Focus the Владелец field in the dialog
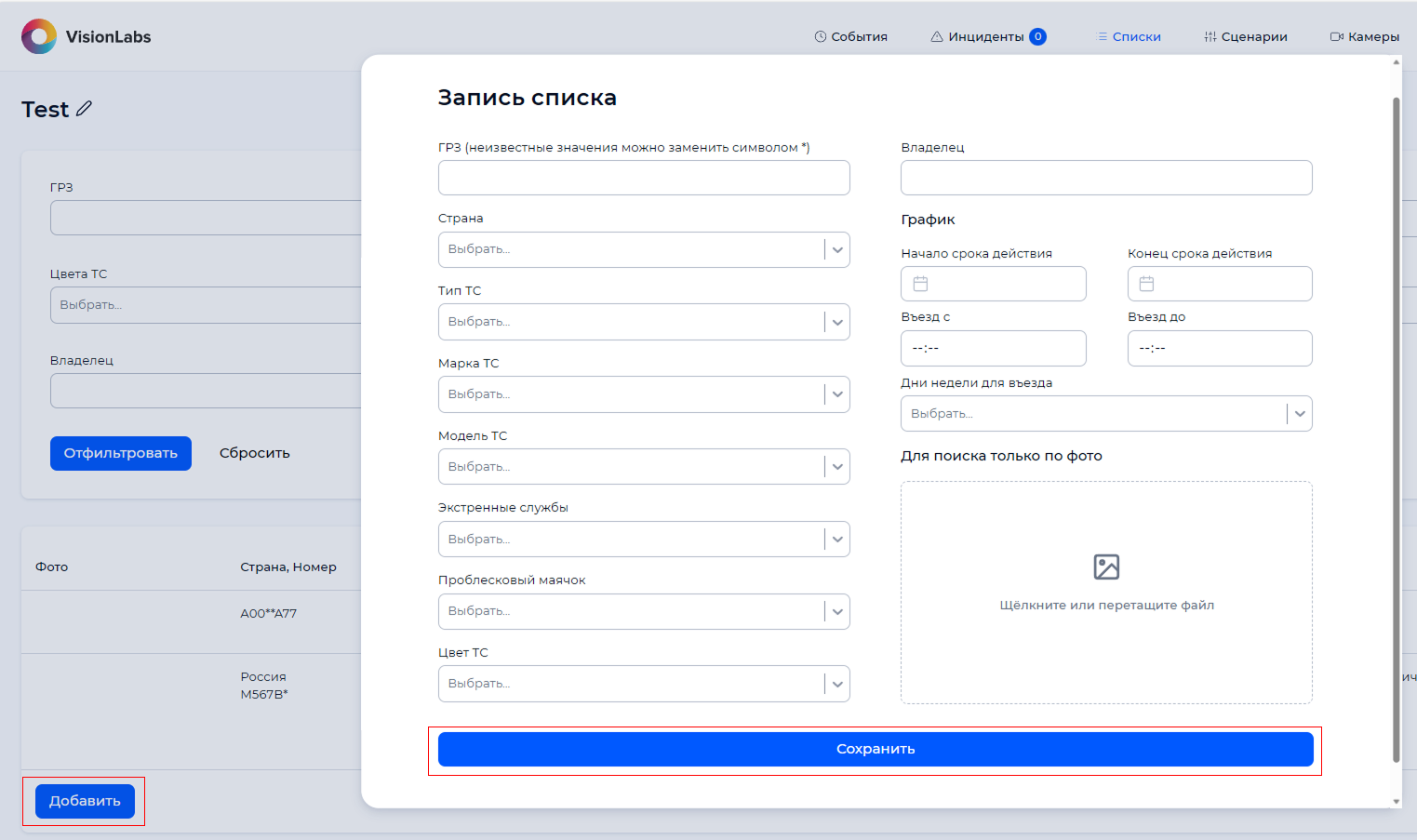Screen dimensions: 1417x840 (x=1106, y=178)
